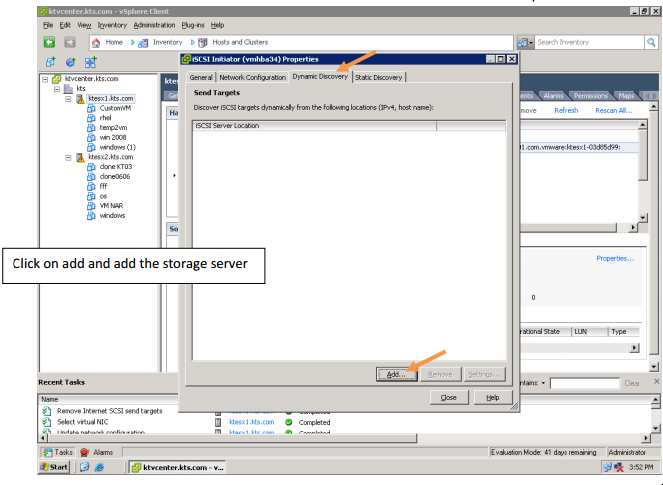Click the magnifier search button
The height and width of the screenshot is (485, 663).
click(651, 42)
